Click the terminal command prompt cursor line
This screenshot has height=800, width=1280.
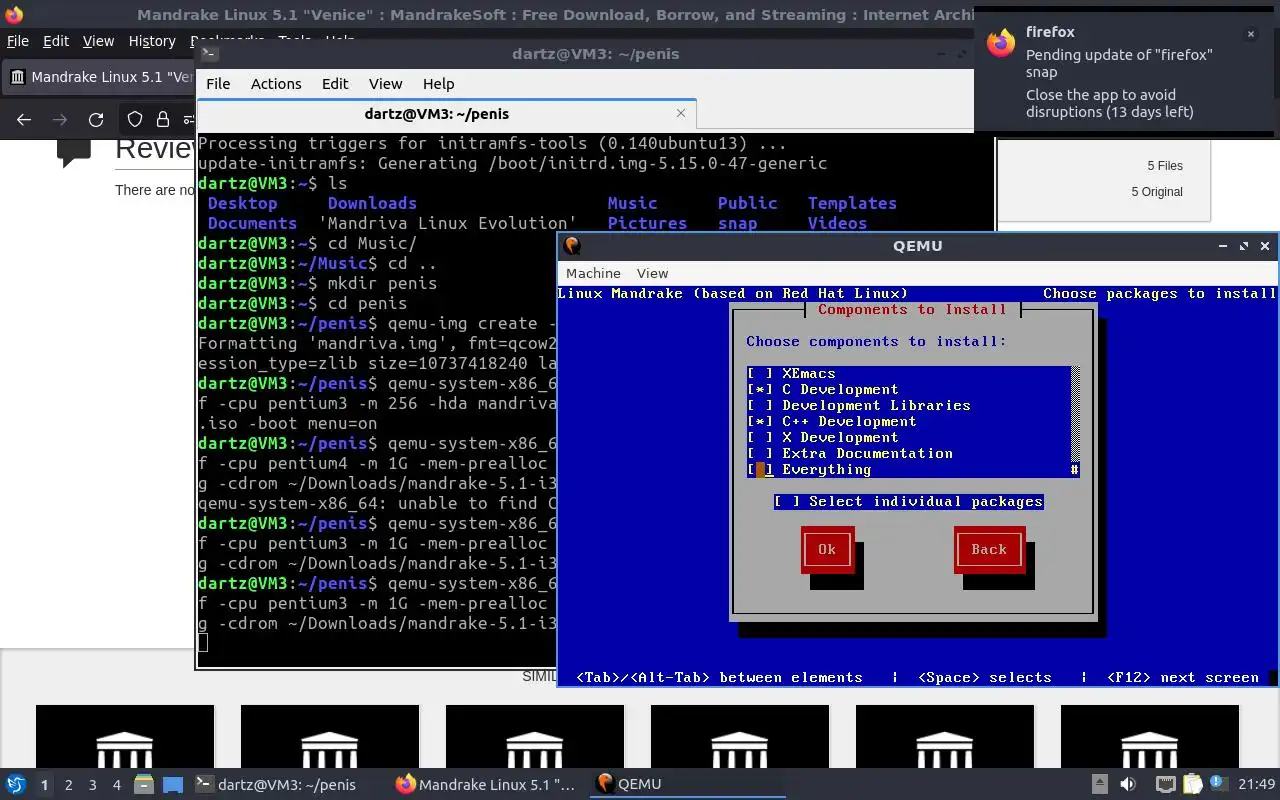pyautogui.click(x=203, y=643)
